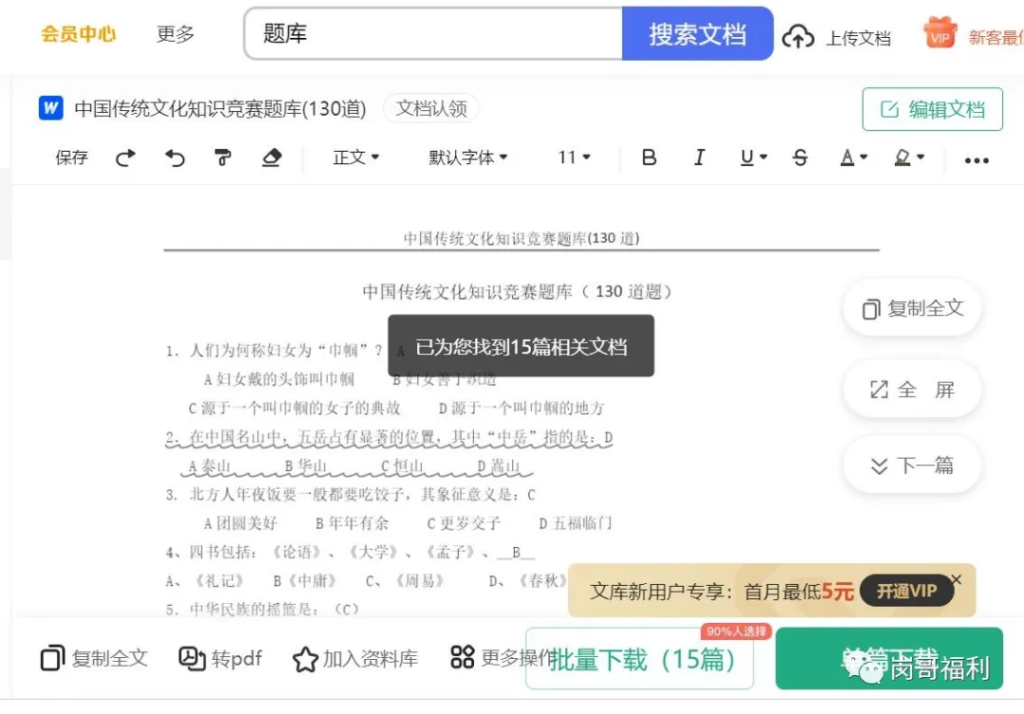
Task: Open the 正文 paragraph style dropdown
Action: pos(356,157)
